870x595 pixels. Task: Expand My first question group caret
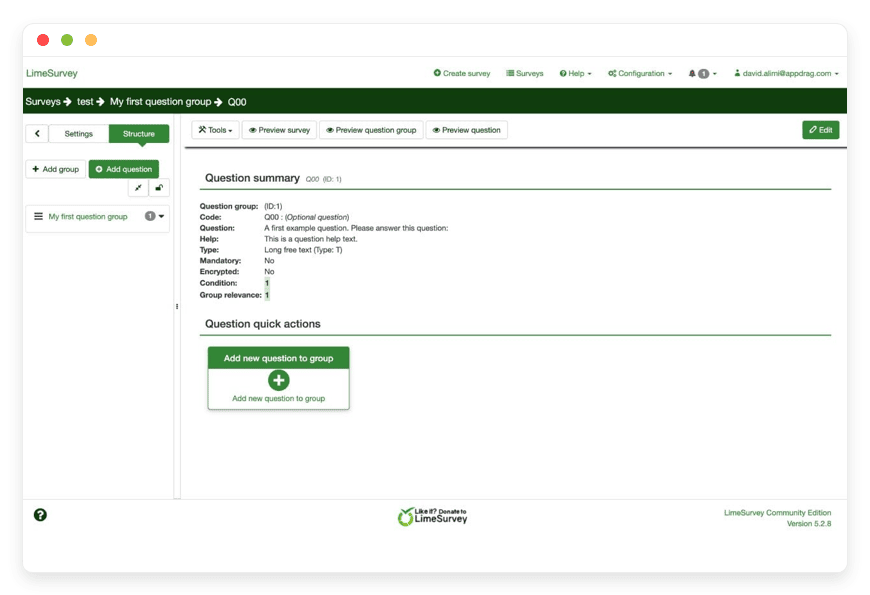pos(161,216)
